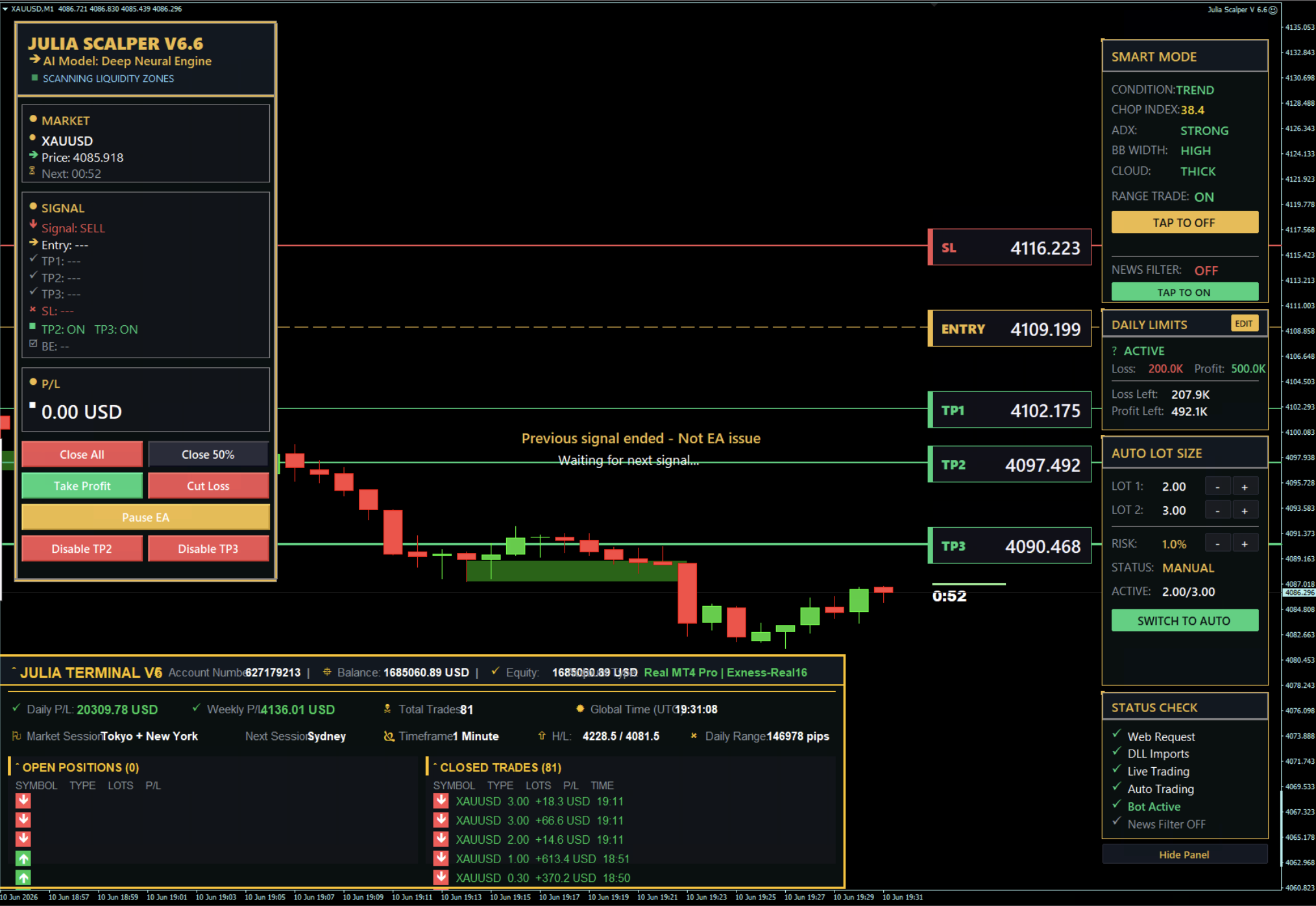
Task: Increase RISK with plus button
Action: (x=1245, y=544)
